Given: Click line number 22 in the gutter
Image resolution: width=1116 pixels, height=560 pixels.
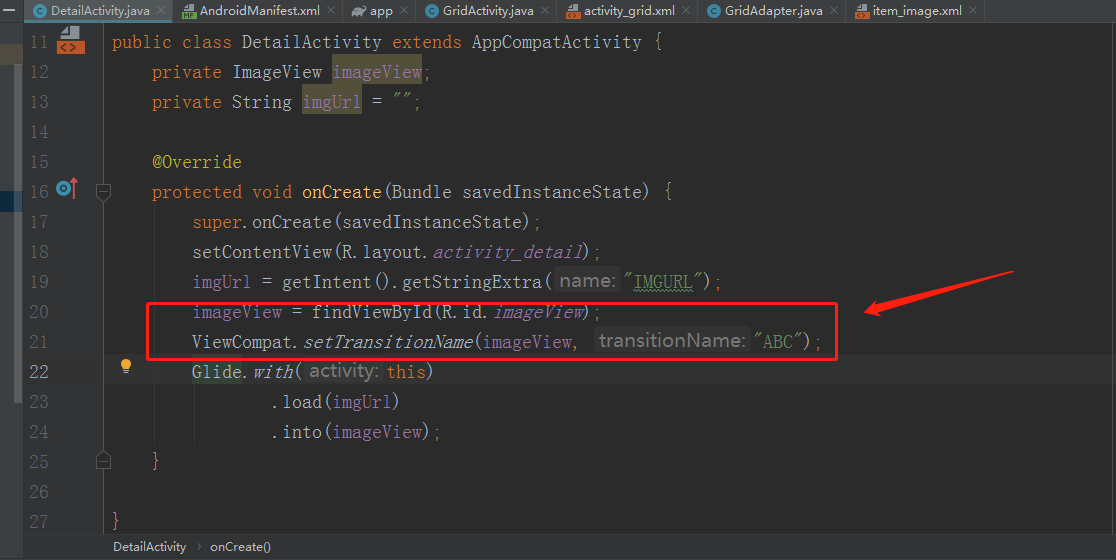Looking at the screenshot, I should (39, 371).
